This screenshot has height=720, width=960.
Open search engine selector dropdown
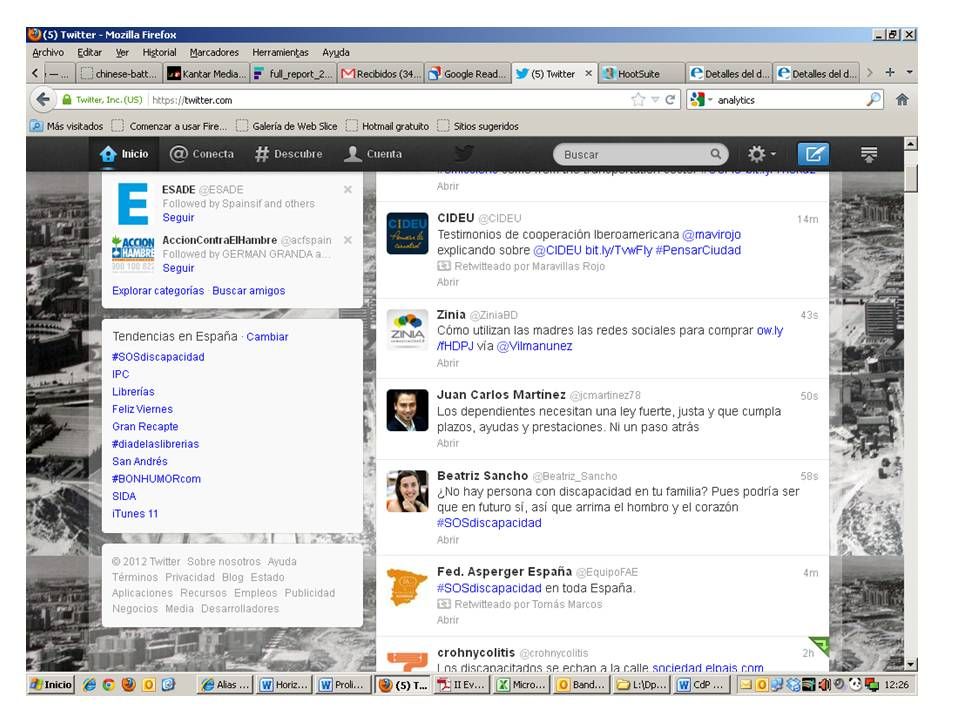(701, 100)
